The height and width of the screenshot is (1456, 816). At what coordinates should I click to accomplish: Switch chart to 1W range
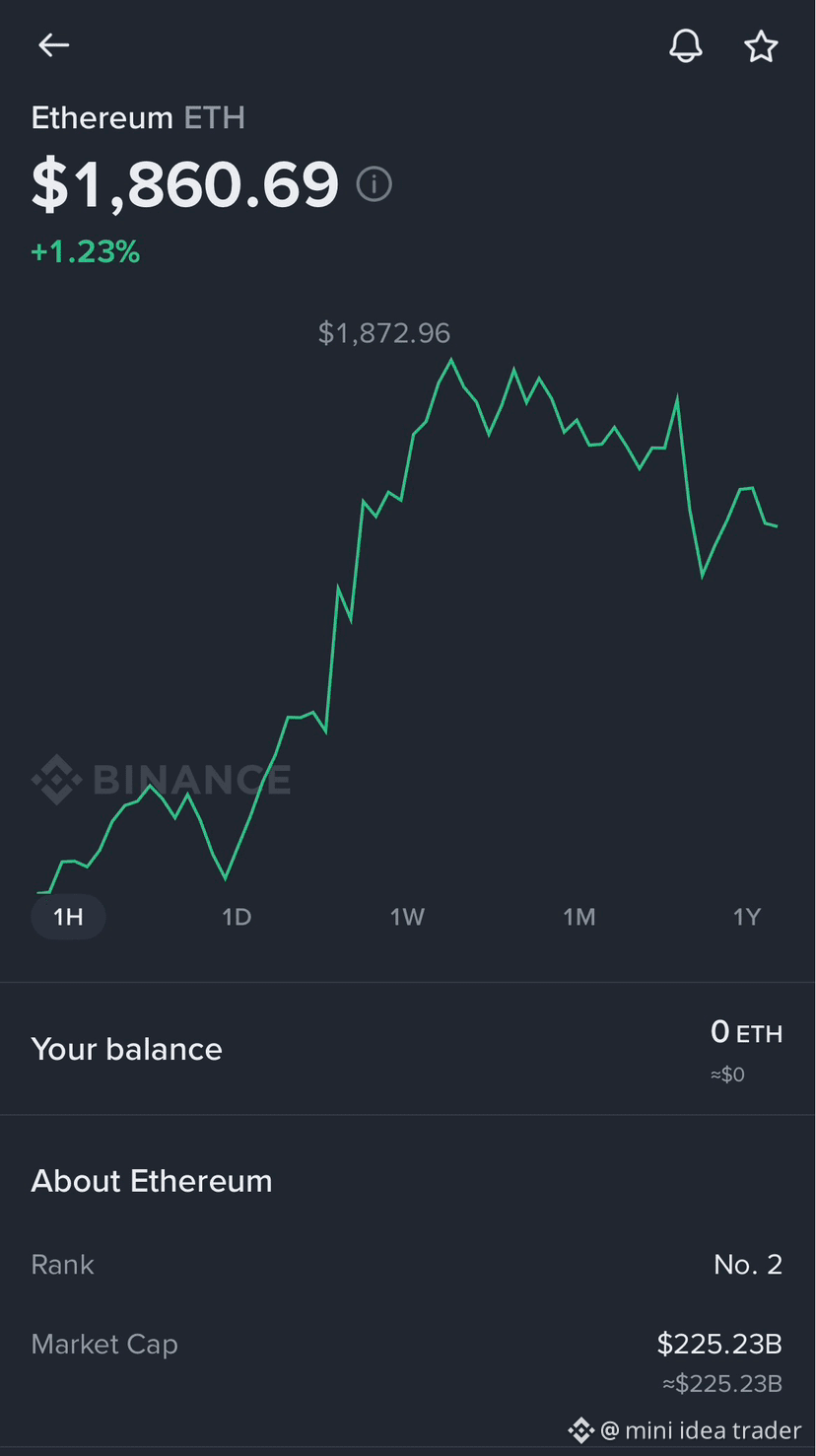[407, 917]
